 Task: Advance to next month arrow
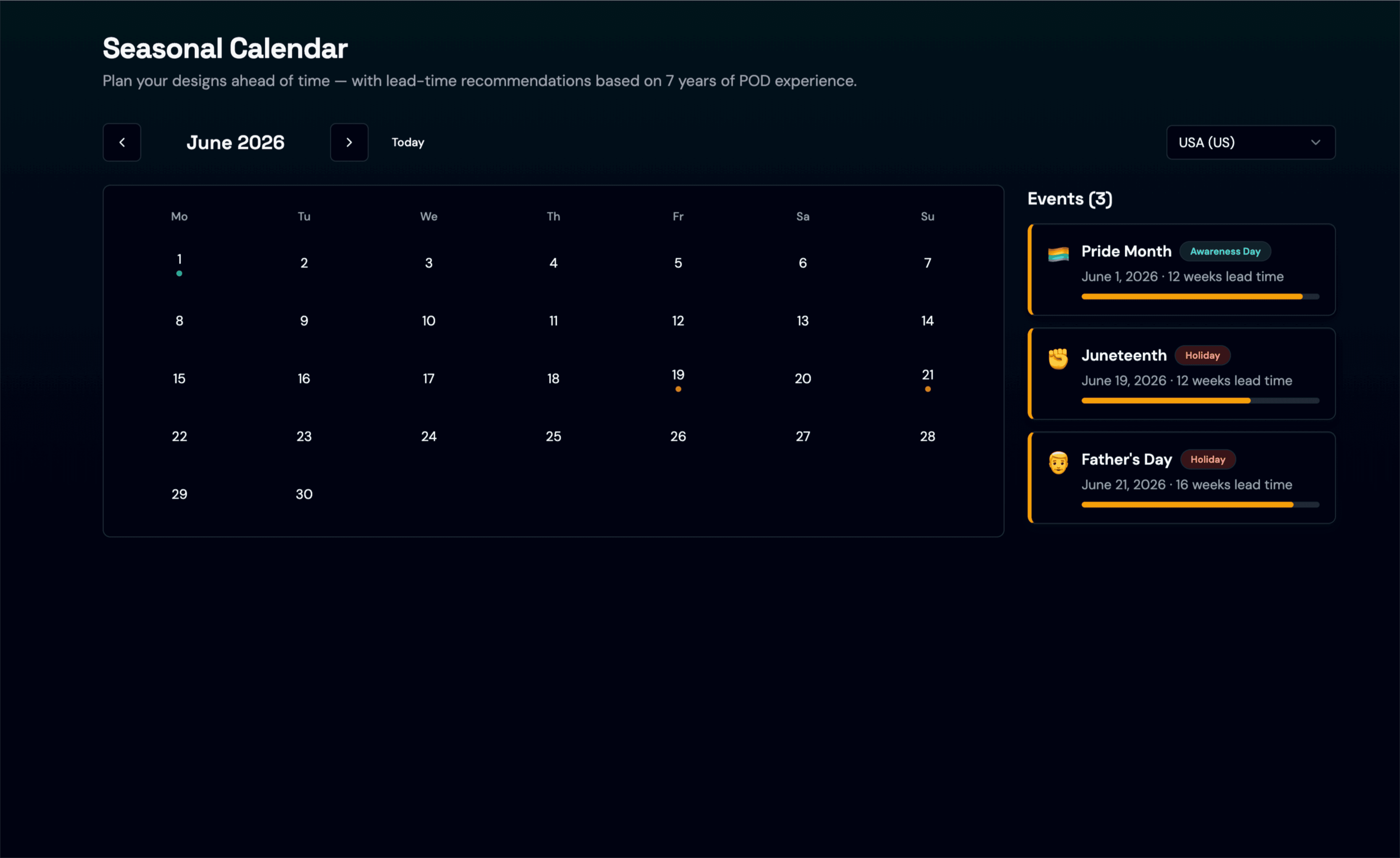pos(349,142)
